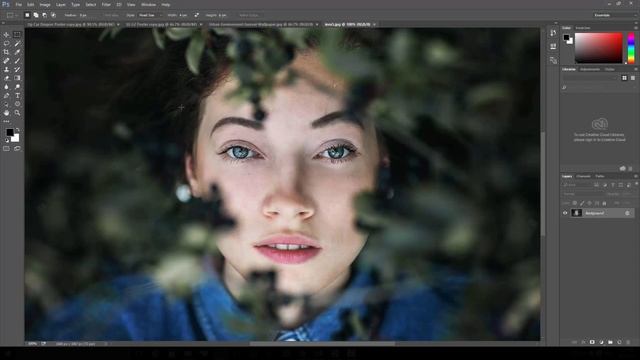Select the Move tool
Screen dimensions: 640x360
[x=6, y=35]
